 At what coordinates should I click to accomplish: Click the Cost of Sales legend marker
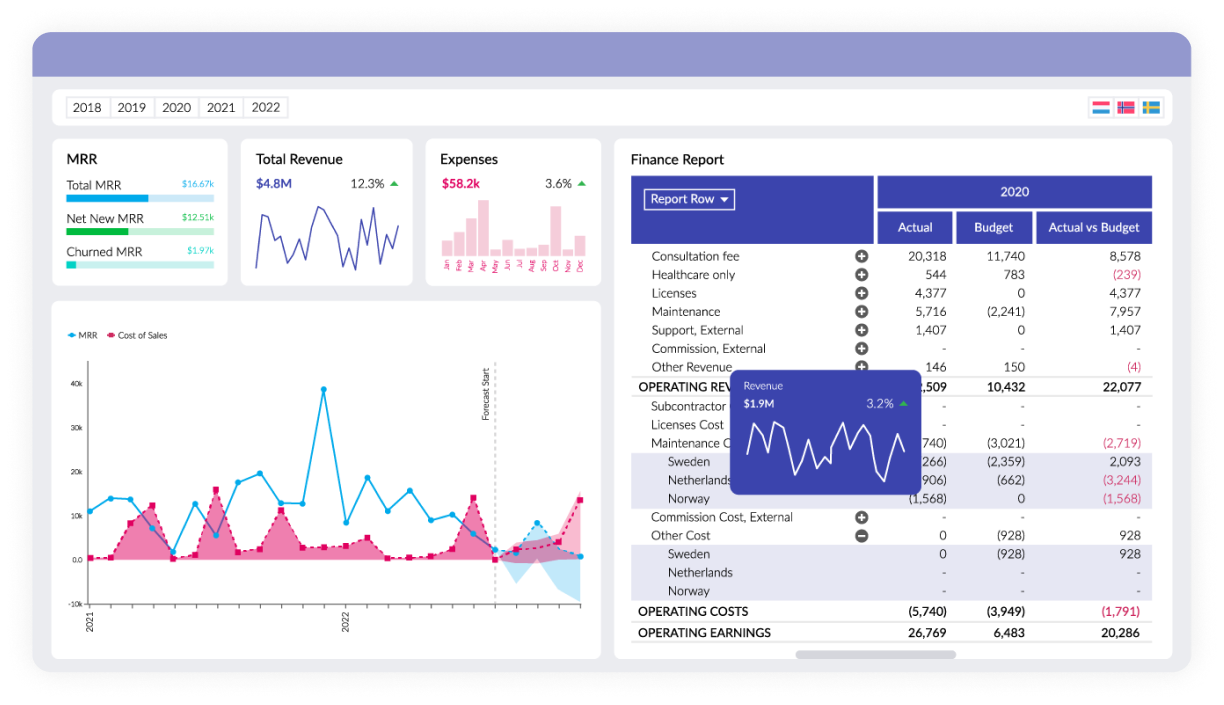click(111, 336)
